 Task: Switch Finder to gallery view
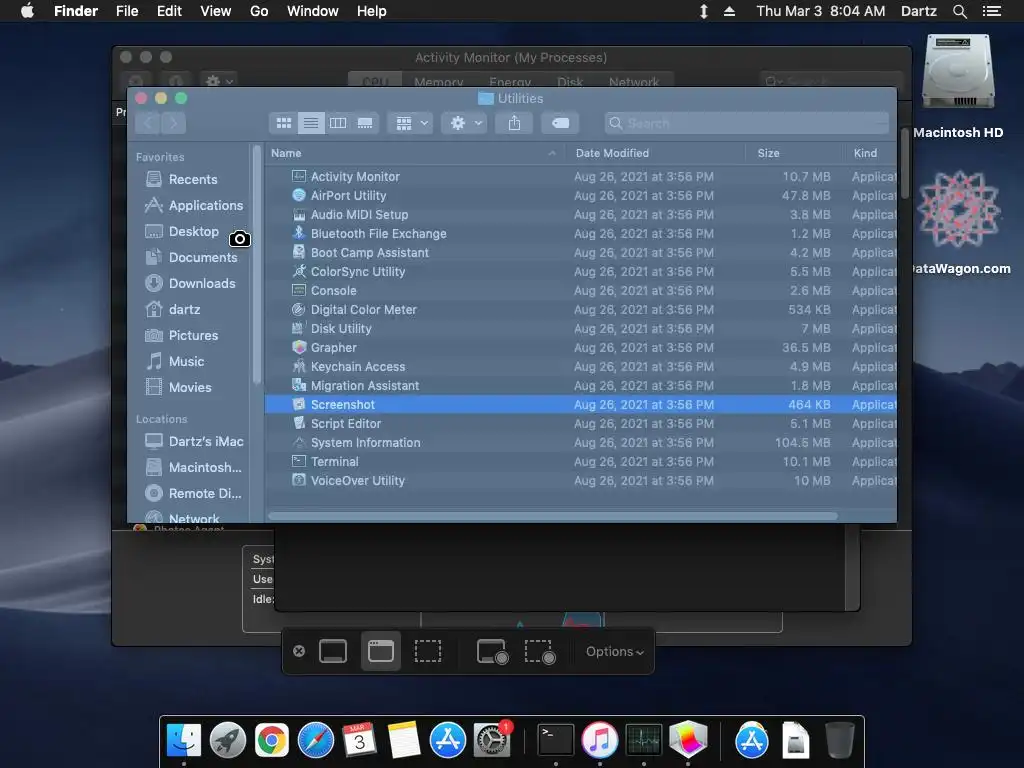pos(365,123)
